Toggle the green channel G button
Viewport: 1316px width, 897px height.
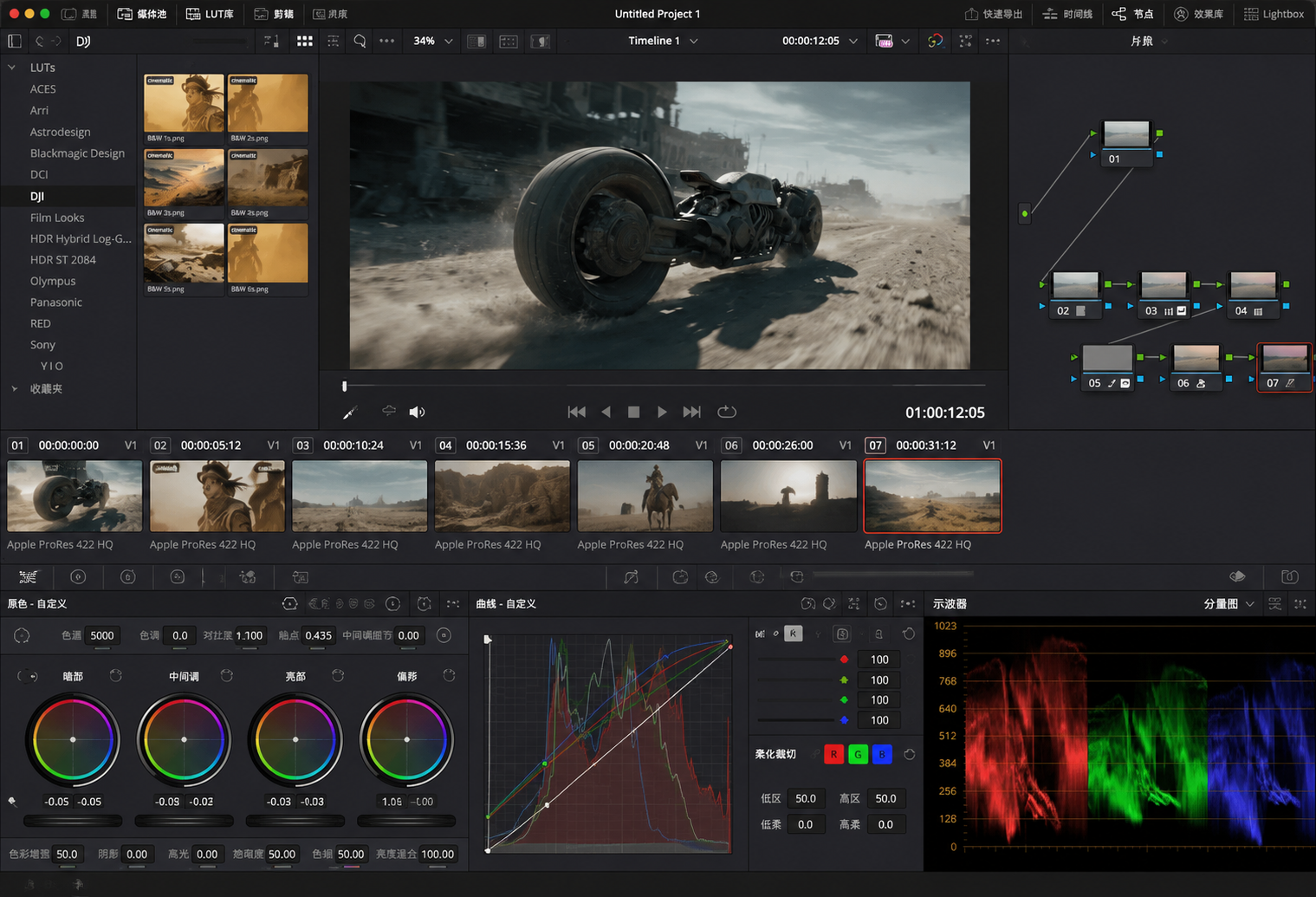[x=858, y=754]
